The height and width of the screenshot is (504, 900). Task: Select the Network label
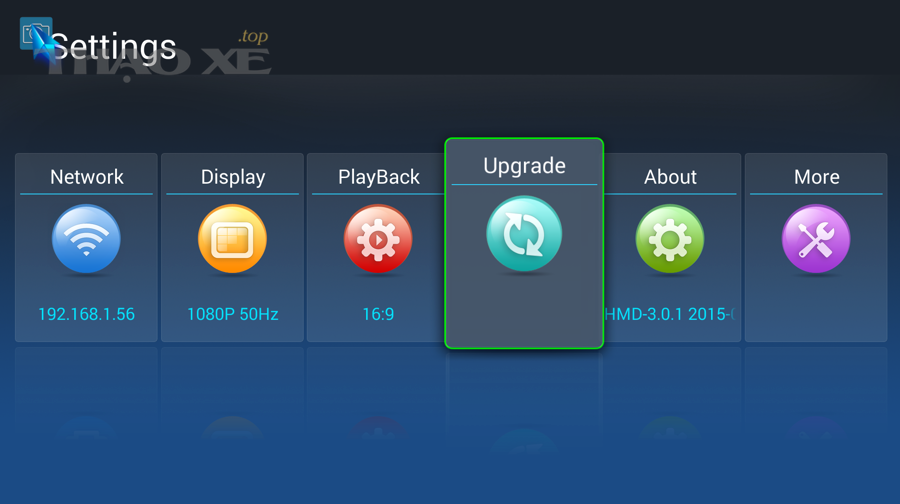point(87,177)
